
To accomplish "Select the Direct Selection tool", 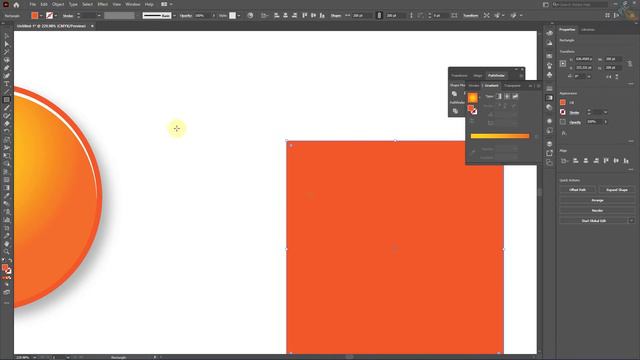I will 7,44.
